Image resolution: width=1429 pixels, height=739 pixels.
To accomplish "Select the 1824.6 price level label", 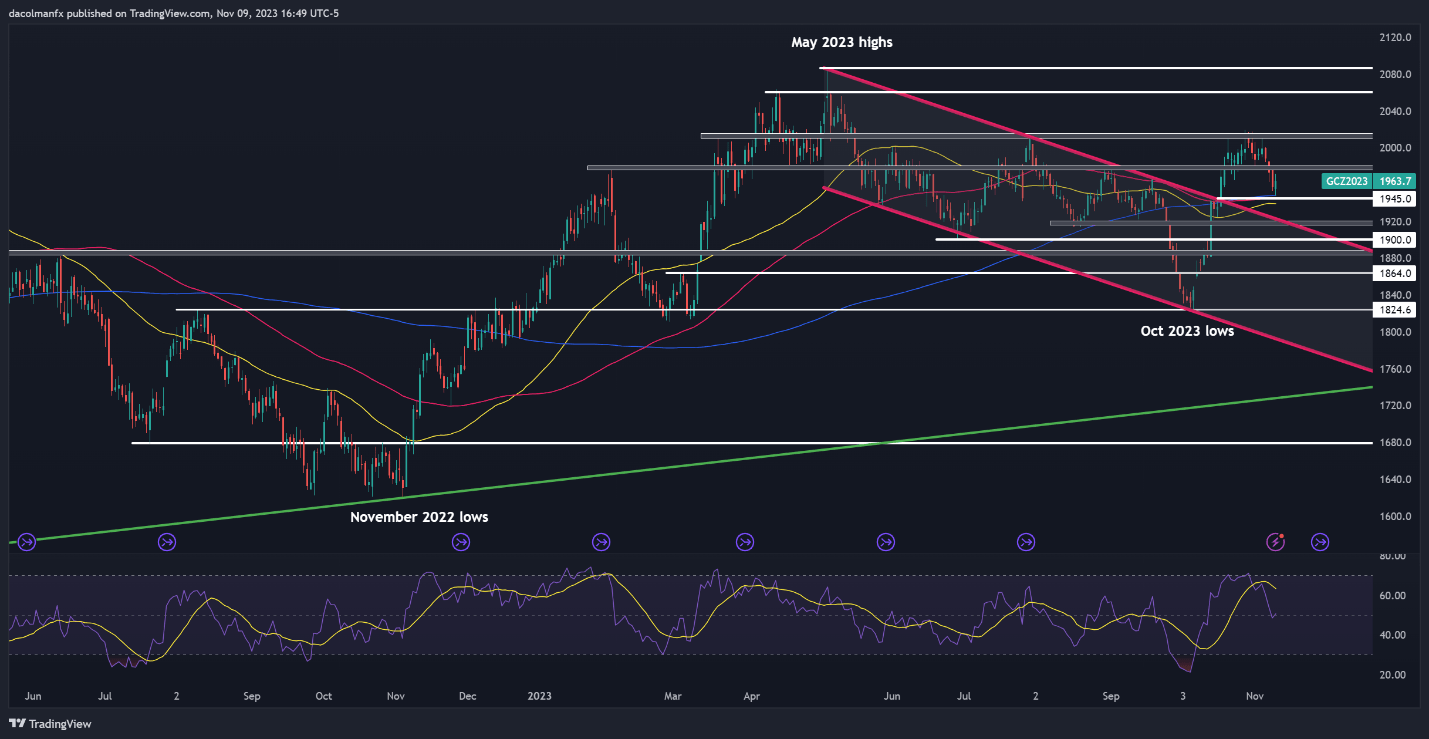I will click(x=1394, y=311).
